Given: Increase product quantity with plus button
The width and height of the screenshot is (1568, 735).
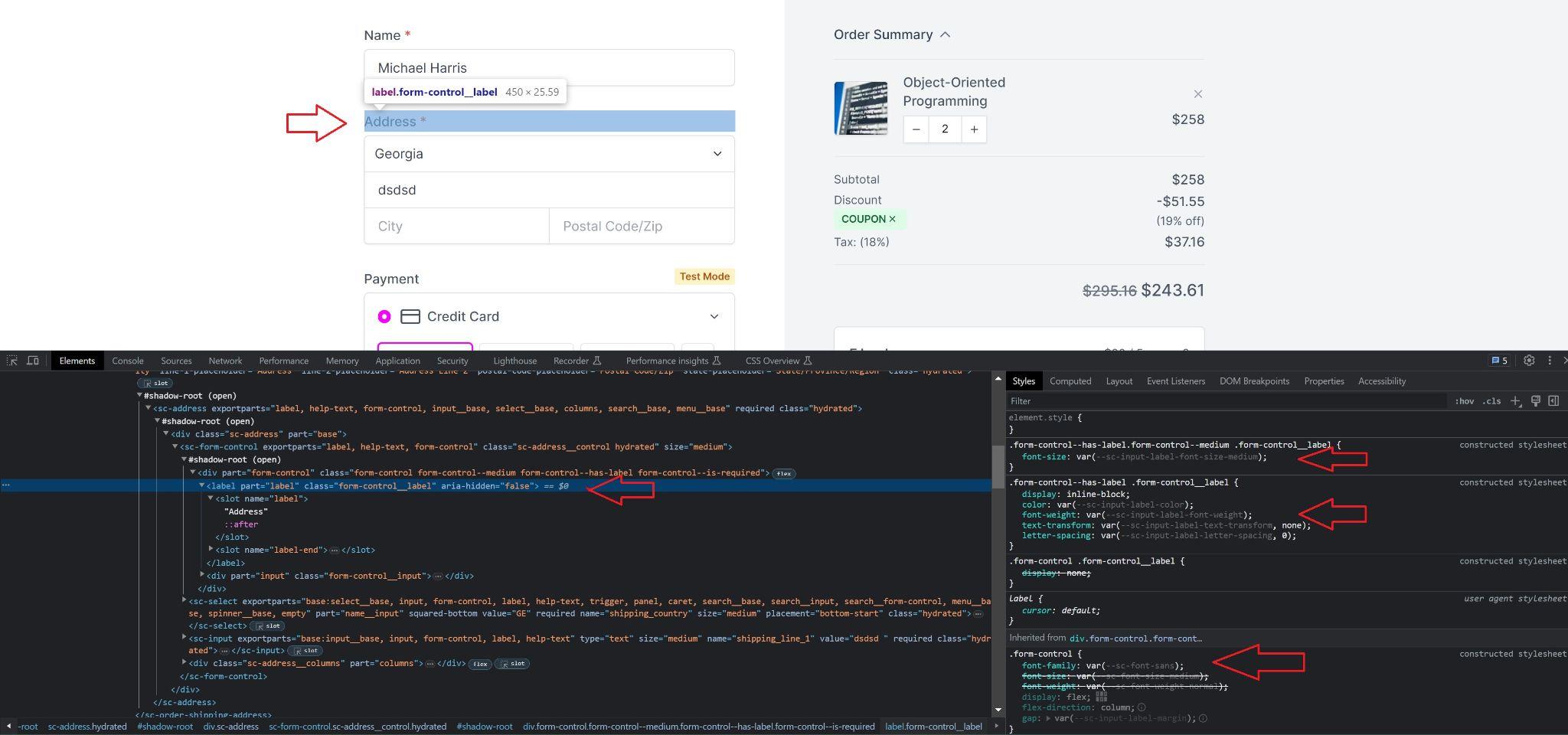Looking at the screenshot, I should pyautogui.click(x=974, y=129).
